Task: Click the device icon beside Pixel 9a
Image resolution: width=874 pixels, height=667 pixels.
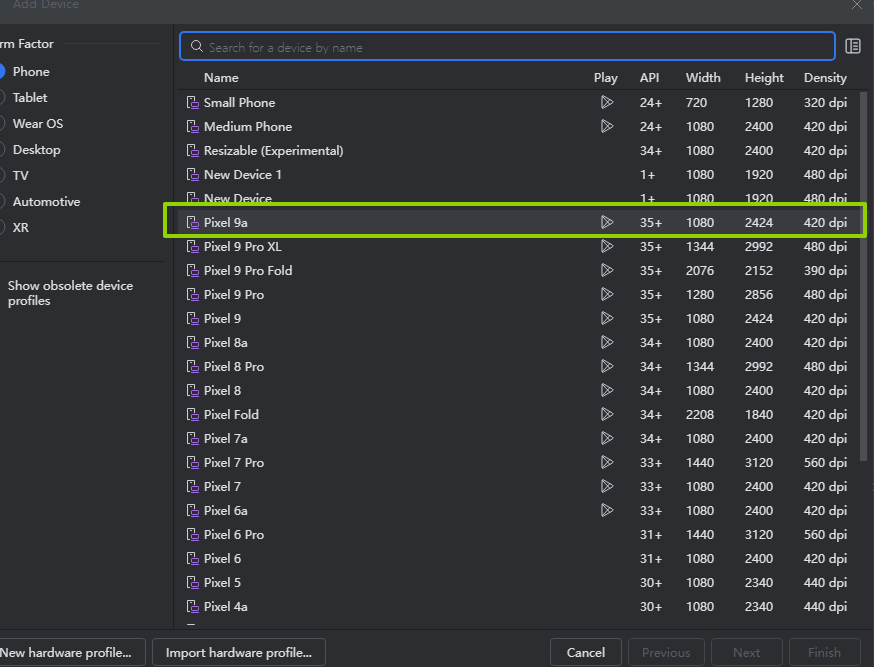Action: pyautogui.click(x=193, y=222)
